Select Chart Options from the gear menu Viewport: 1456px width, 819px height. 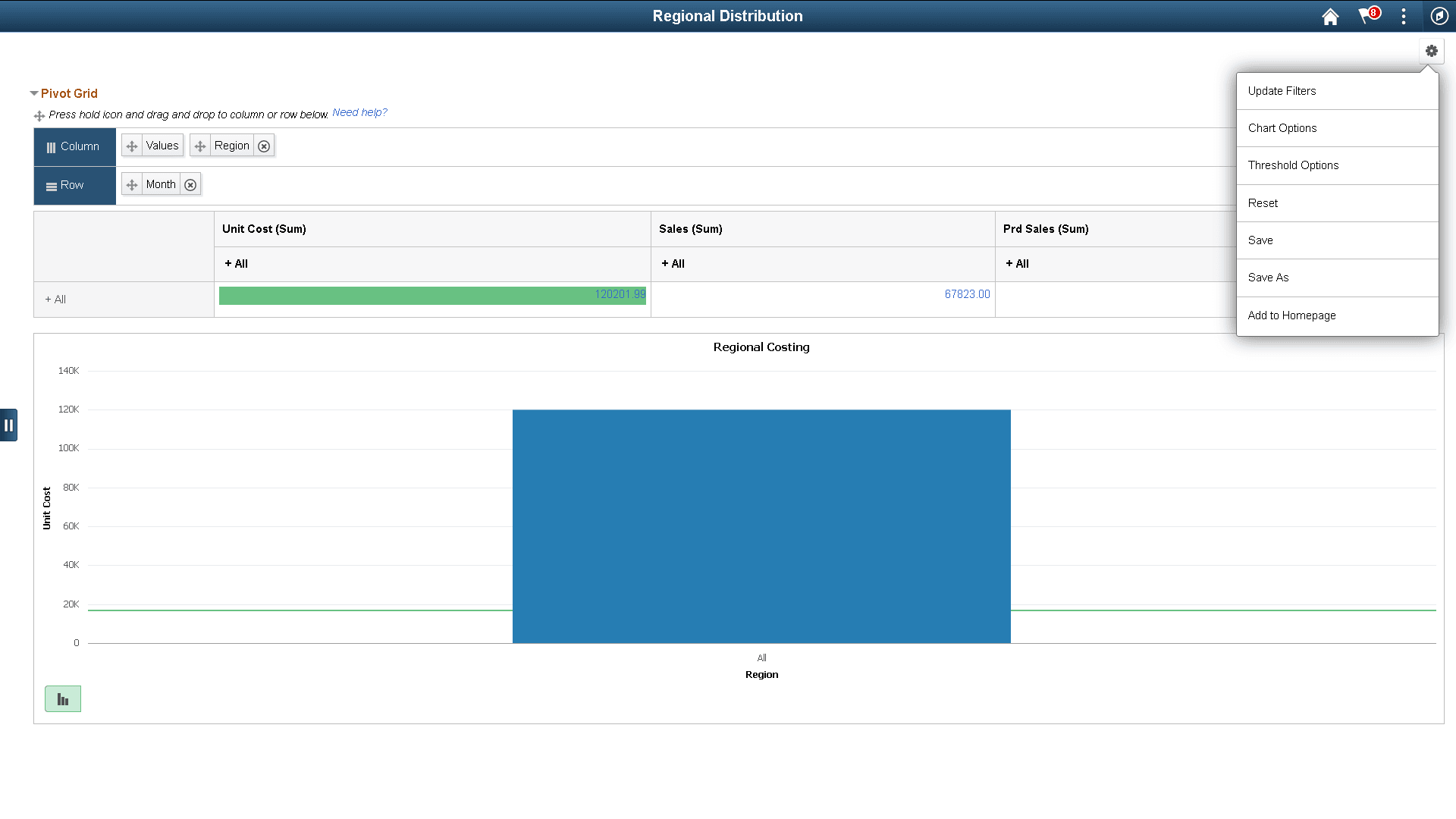pos(1282,127)
